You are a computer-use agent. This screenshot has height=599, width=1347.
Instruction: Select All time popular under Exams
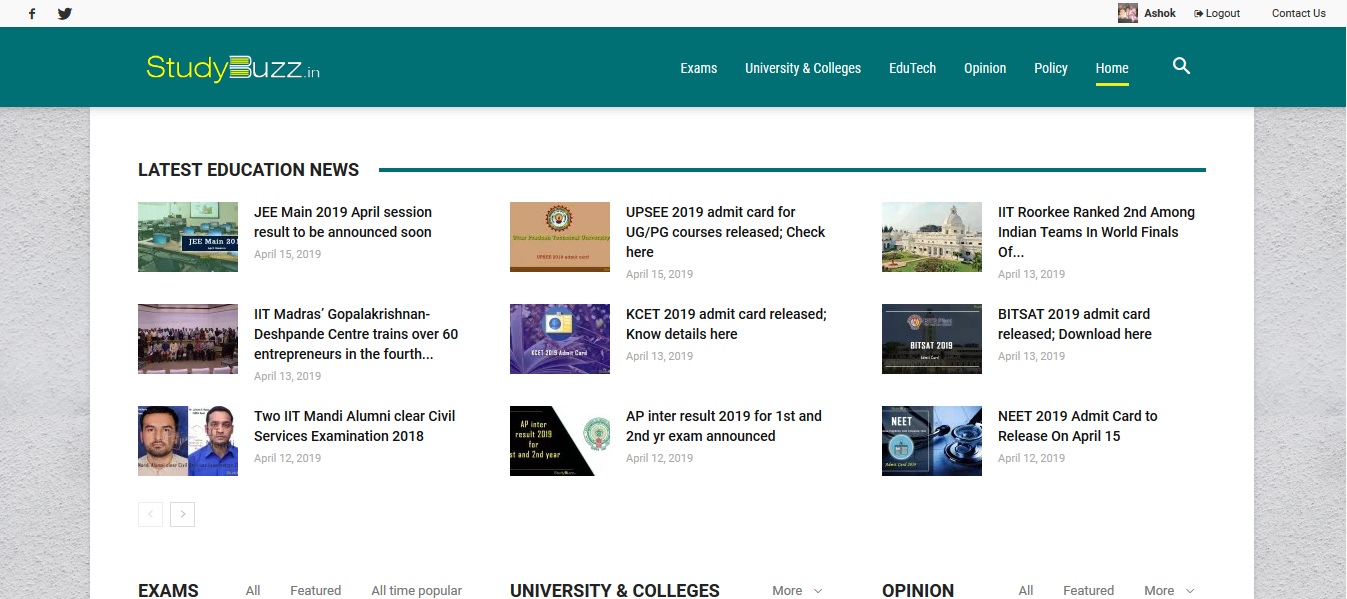tap(417, 591)
